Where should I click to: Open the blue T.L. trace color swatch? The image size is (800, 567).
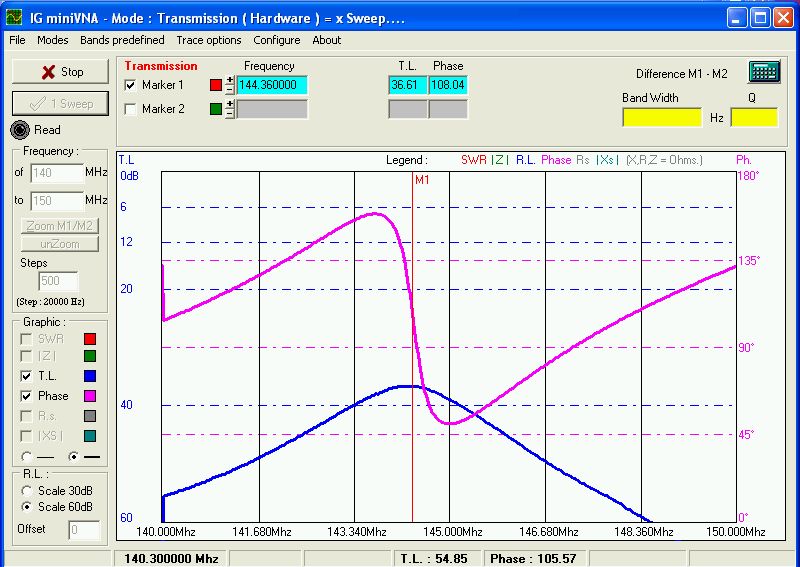tap(90, 377)
